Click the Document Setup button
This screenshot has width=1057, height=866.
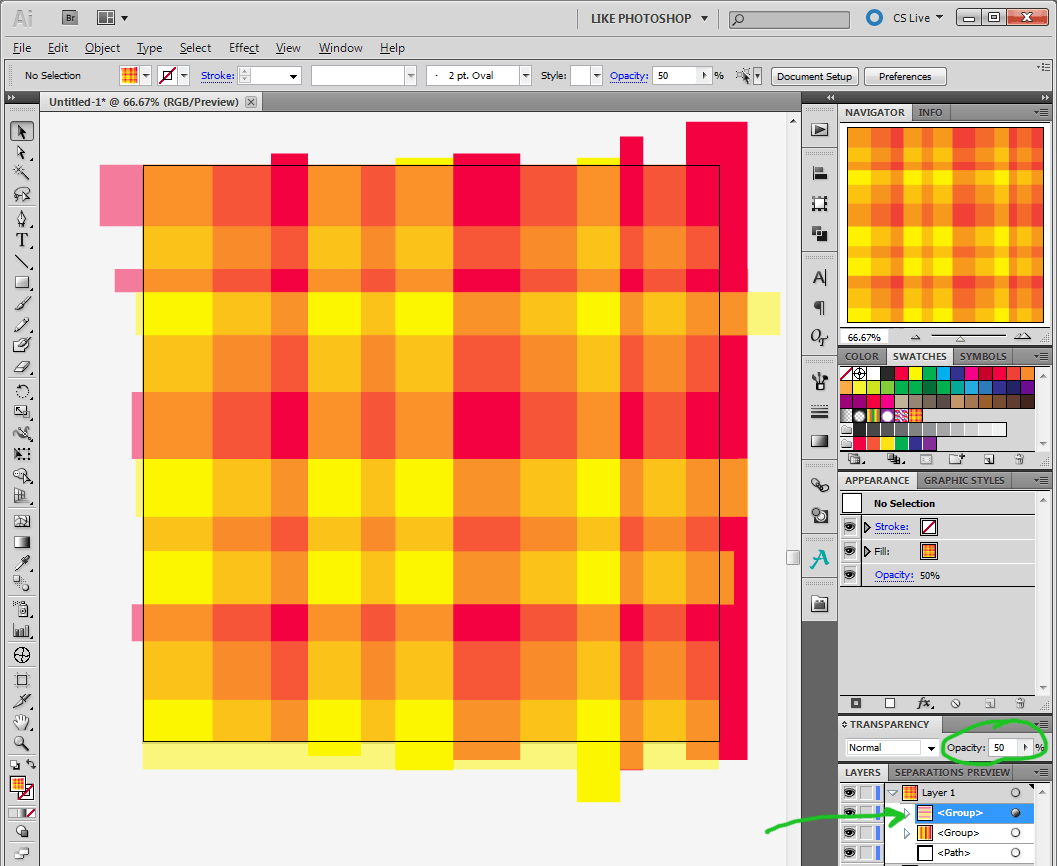click(x=814, y=76)
